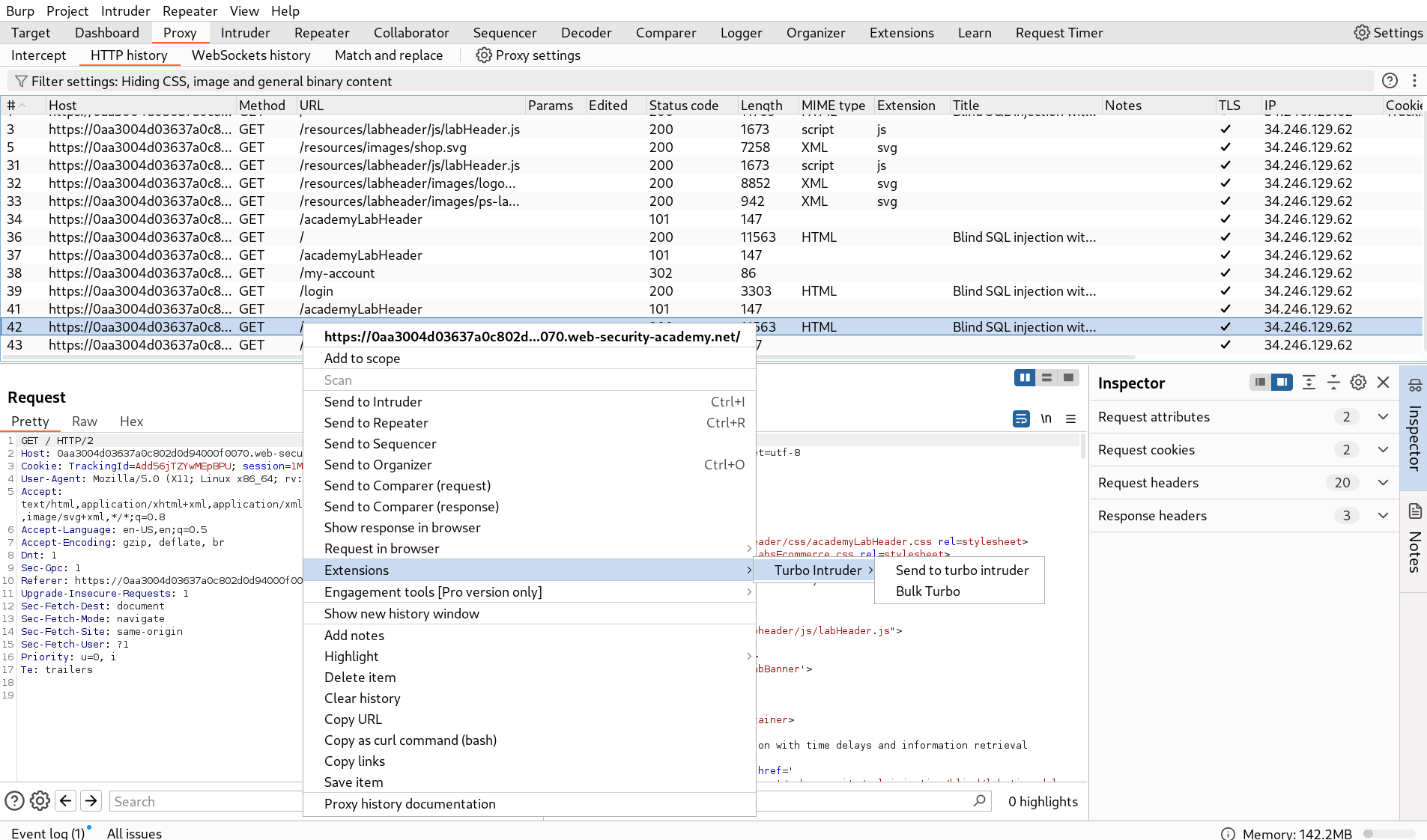Open WebSockets history sub-tab

[251, 55]
